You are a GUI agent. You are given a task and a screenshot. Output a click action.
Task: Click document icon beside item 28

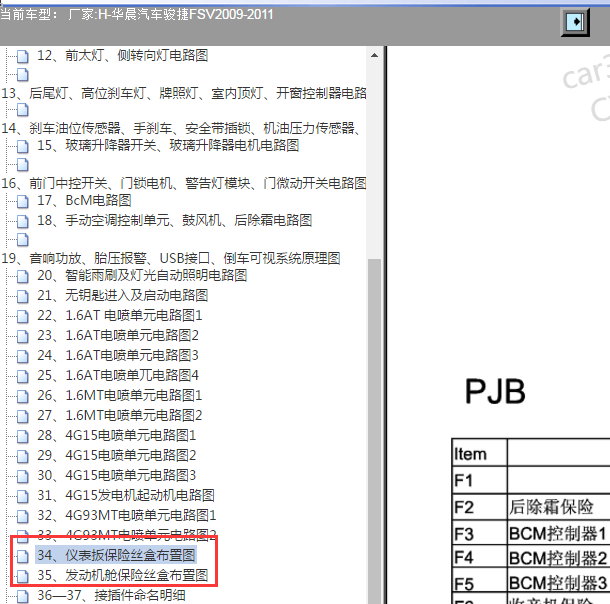23,436
